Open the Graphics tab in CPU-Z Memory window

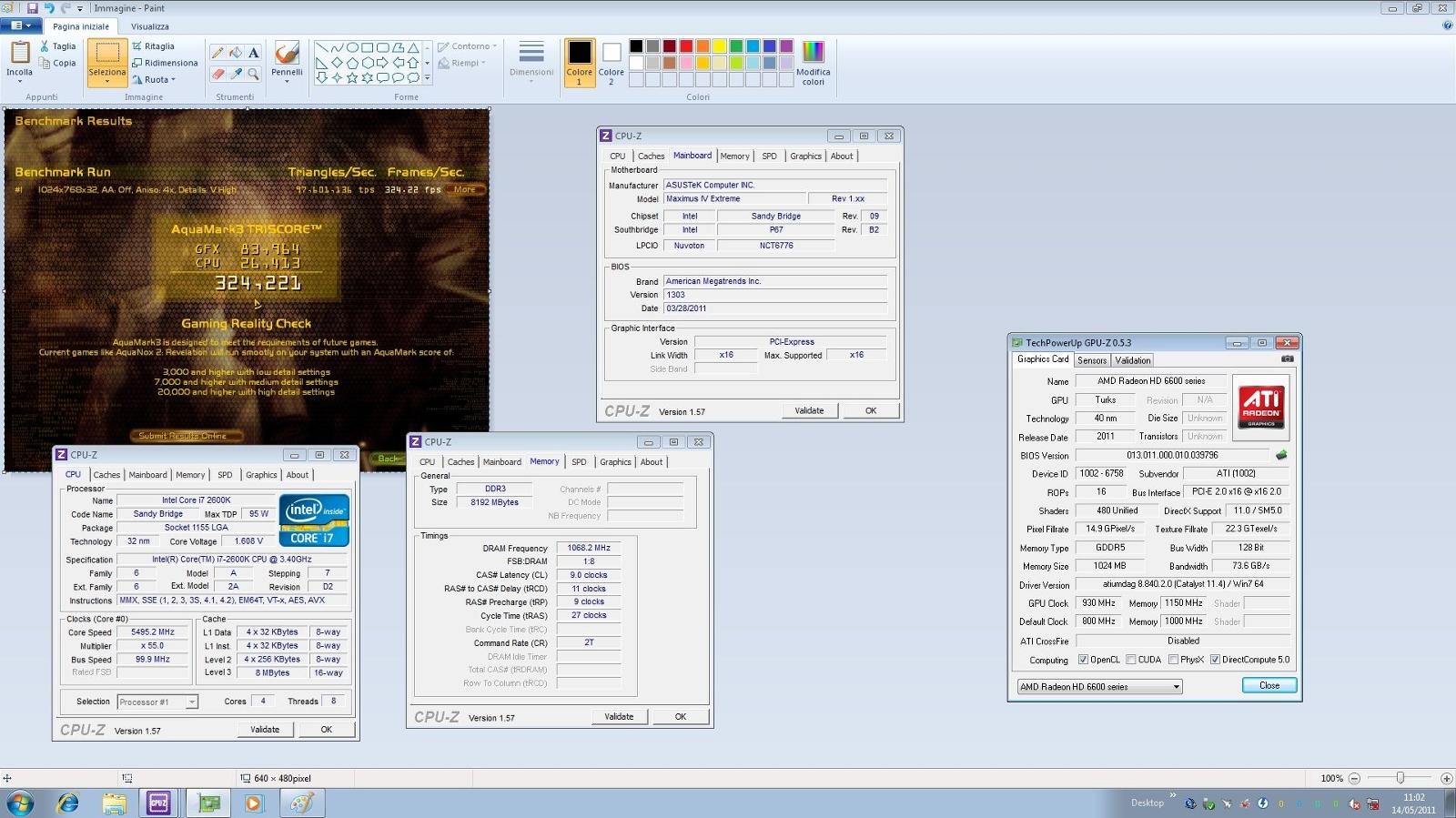click(615, 462)
